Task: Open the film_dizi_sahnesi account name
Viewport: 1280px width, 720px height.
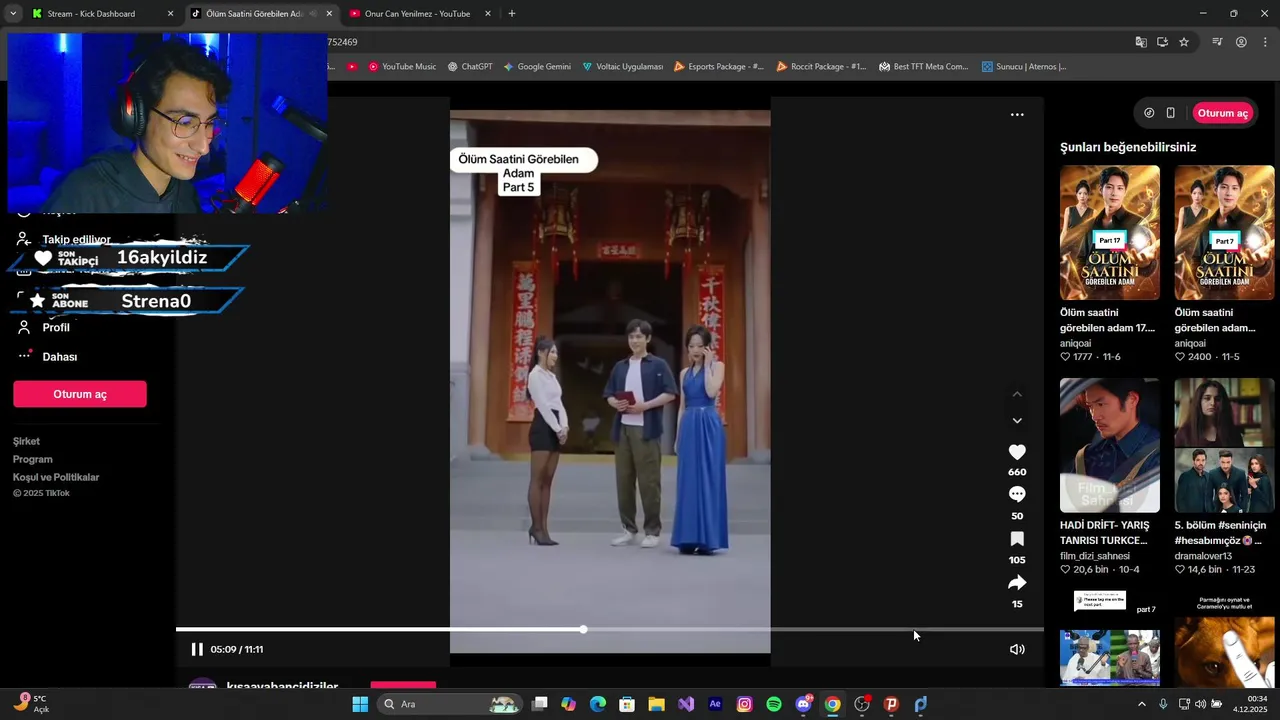Action: [1095, 556]
